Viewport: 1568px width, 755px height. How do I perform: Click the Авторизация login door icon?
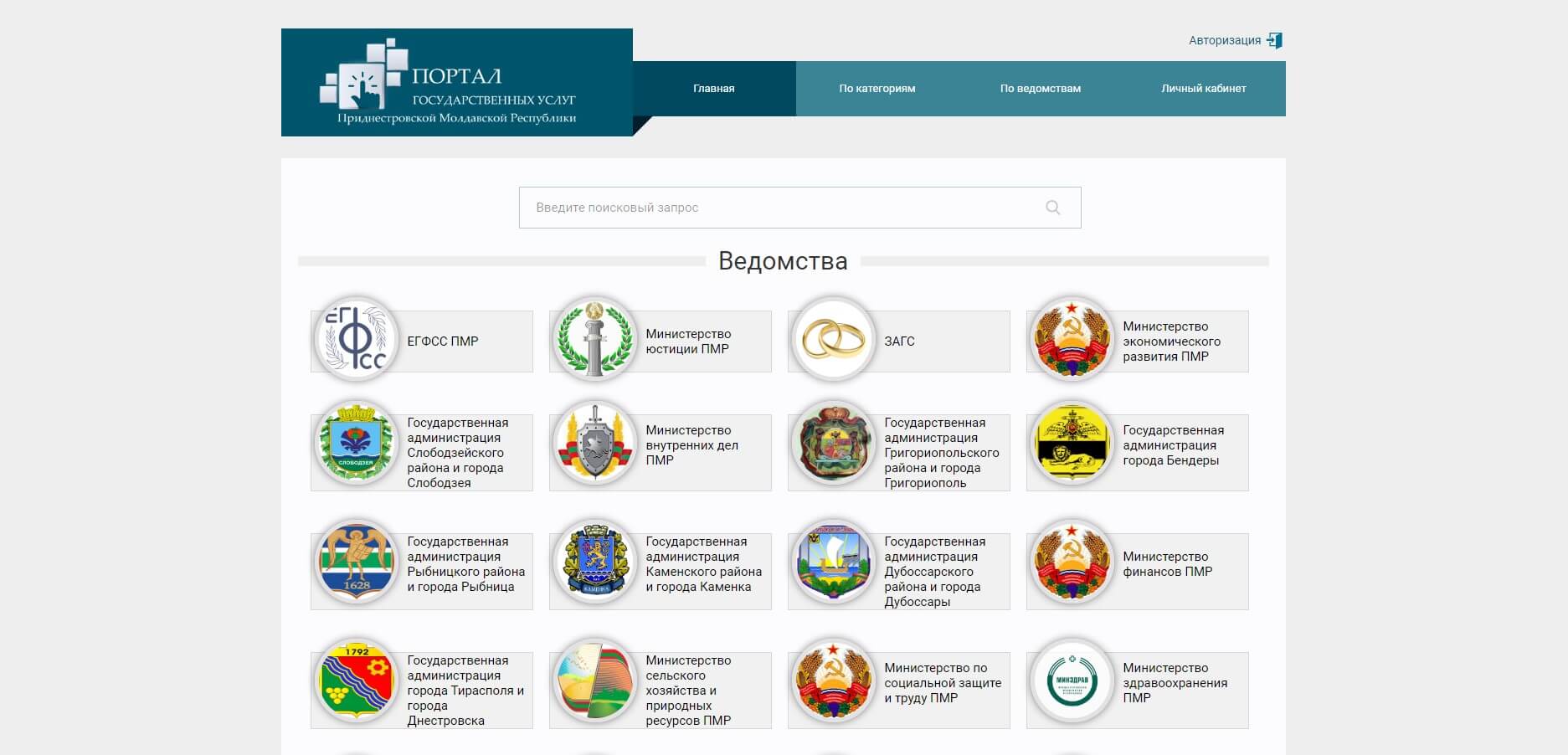(1274, 40)
